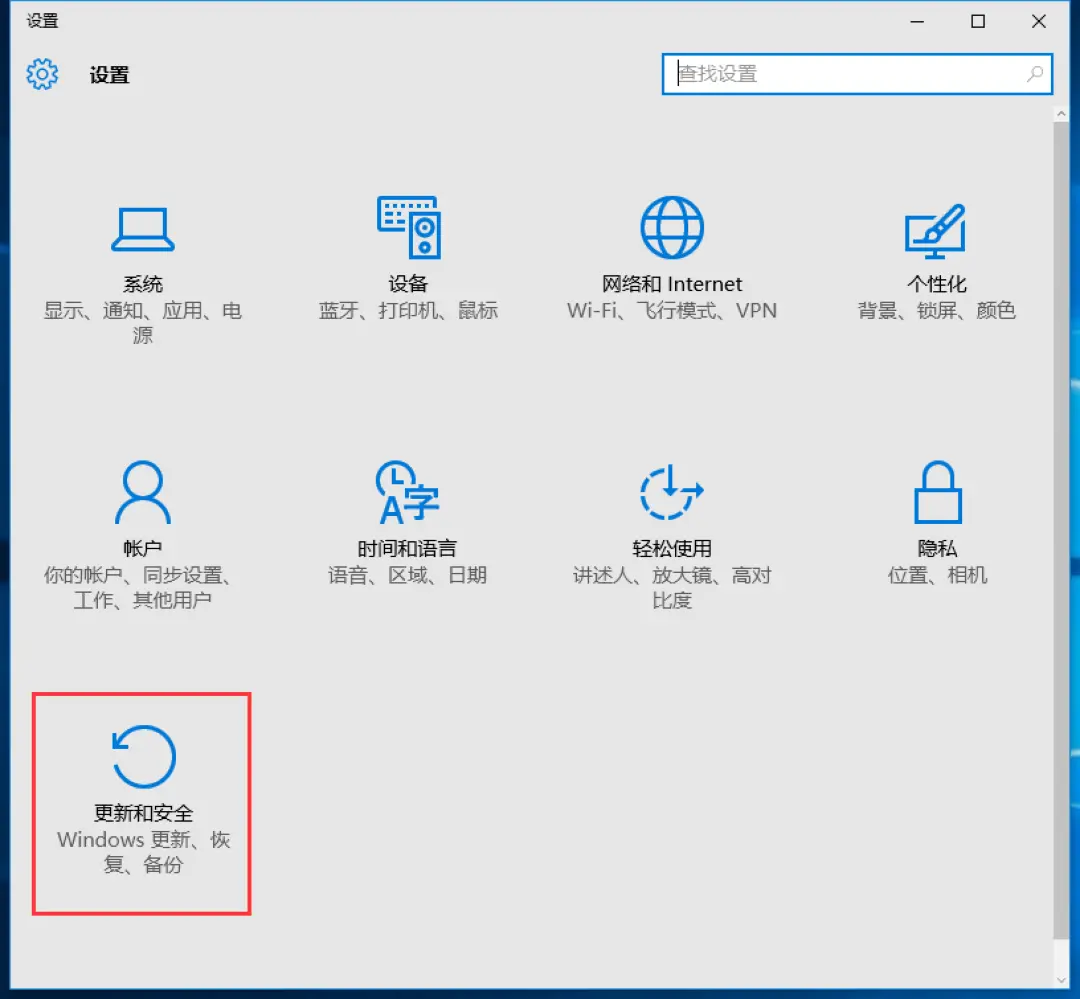Select the 时间和语言 category icon
This screenshot has height=999, width=1080.
[x=408, y=492]
